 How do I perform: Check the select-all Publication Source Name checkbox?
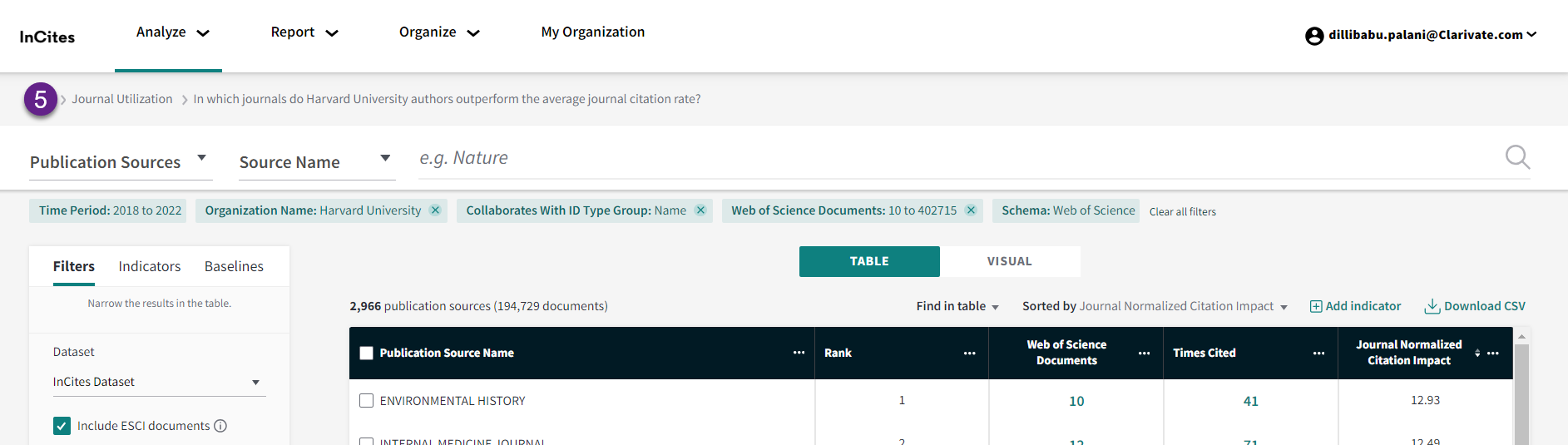[x=366, y=353]
